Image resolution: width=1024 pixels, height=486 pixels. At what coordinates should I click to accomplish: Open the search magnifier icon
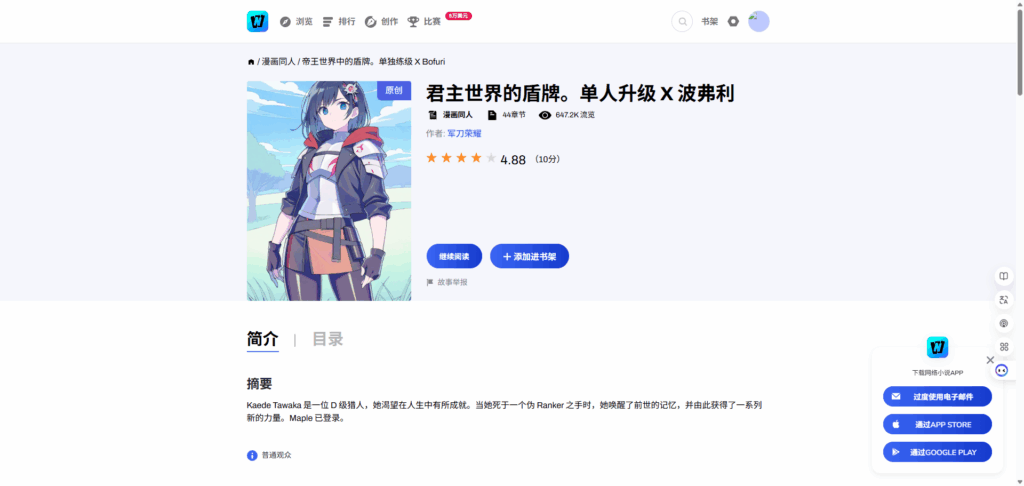tap(682, 22)
